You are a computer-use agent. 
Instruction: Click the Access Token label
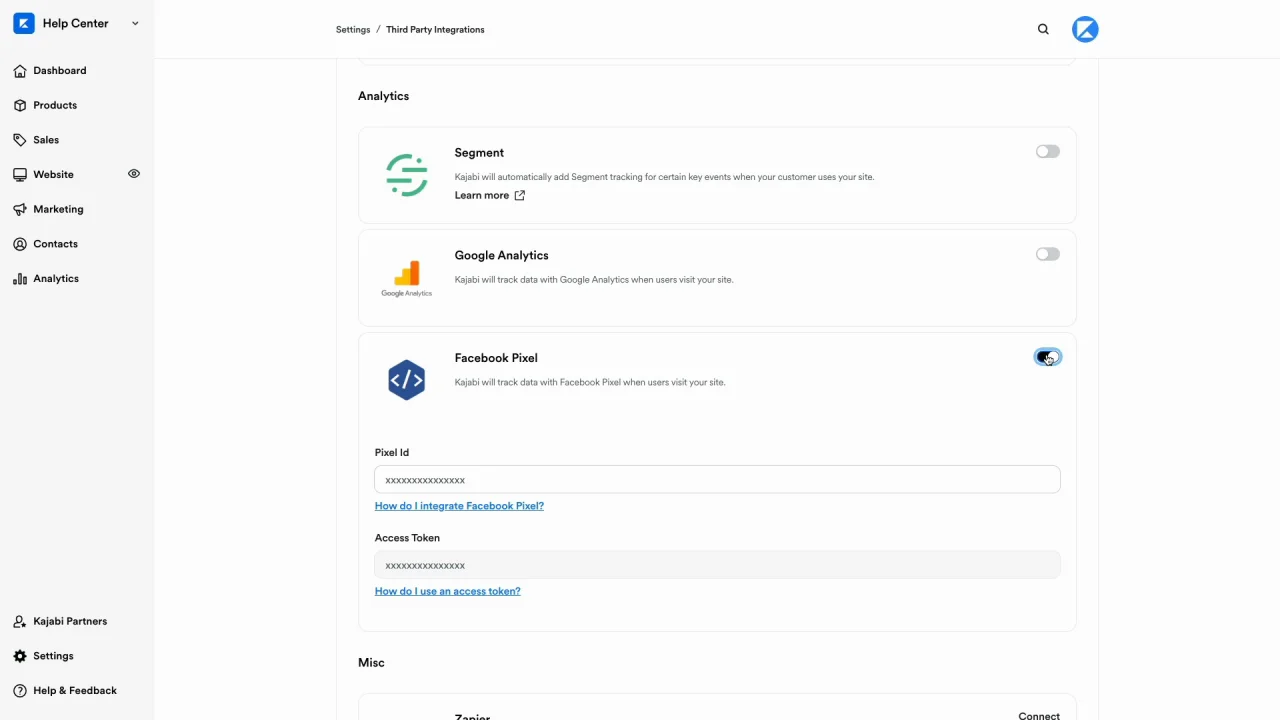tap(407, 538)
